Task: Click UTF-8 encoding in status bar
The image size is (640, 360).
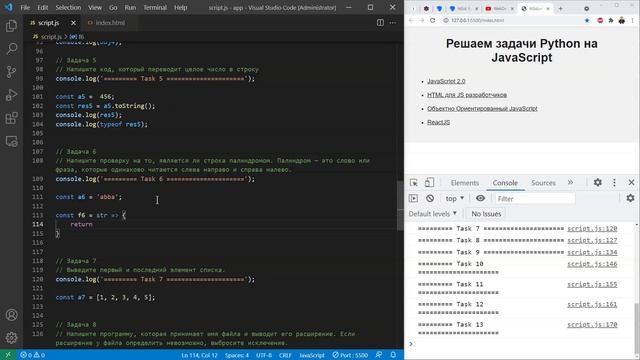Action: 264,355
